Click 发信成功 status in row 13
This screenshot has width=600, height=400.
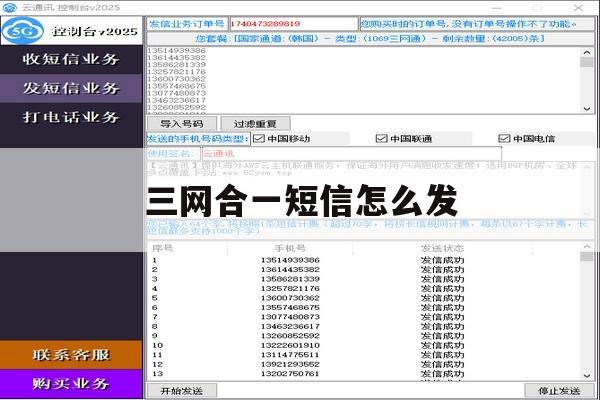click(442, 374)
